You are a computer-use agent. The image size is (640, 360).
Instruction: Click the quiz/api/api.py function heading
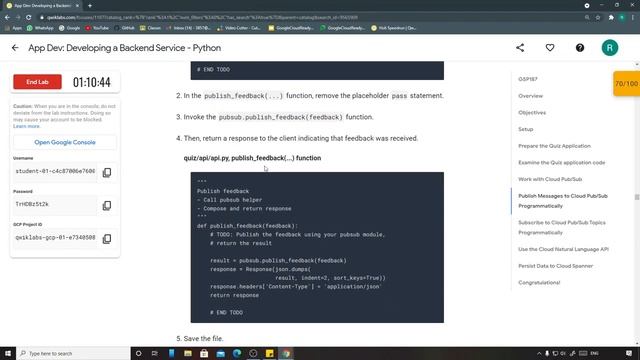tap(252, 158)
